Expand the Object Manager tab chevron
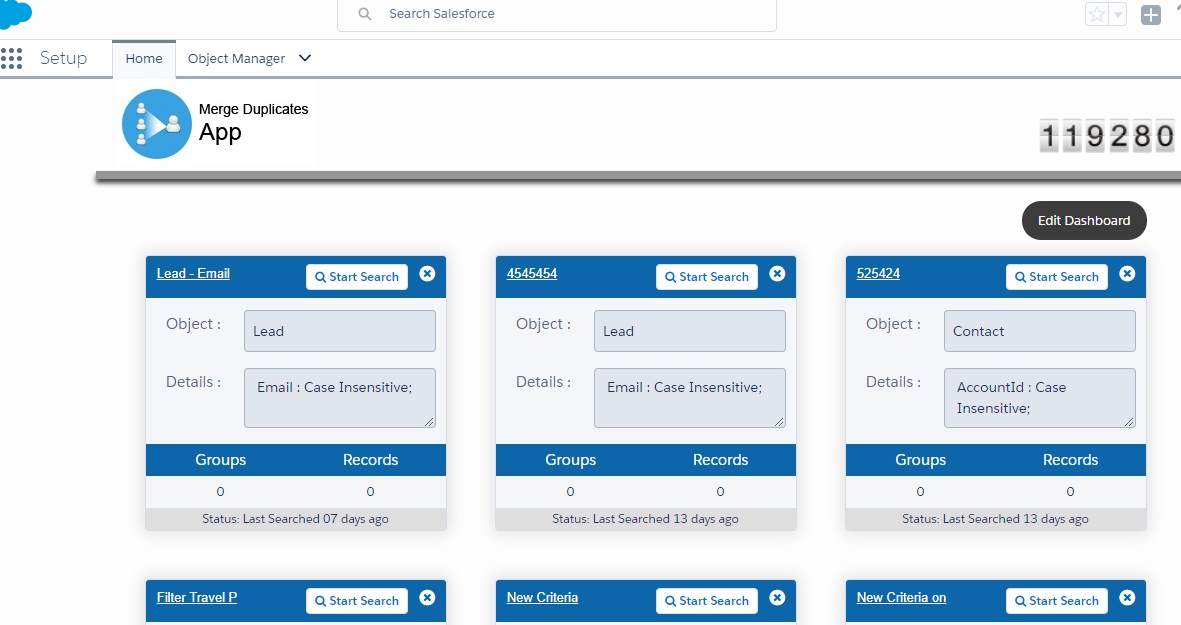The height and width of the screenshot is (625, 1181). pyautogui.click(x=305, y=58)
